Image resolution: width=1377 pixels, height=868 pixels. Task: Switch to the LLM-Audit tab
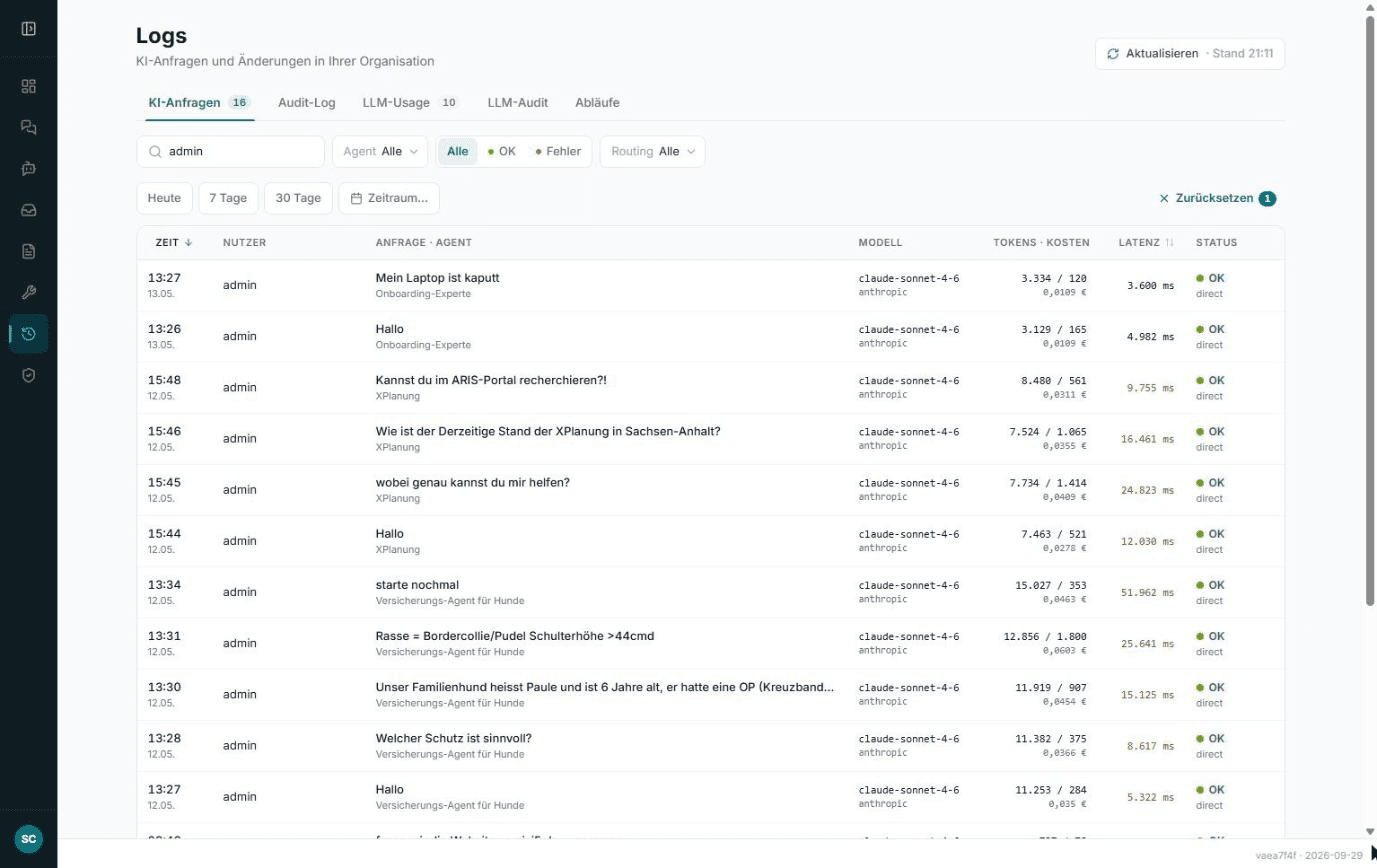coord(517,103)
